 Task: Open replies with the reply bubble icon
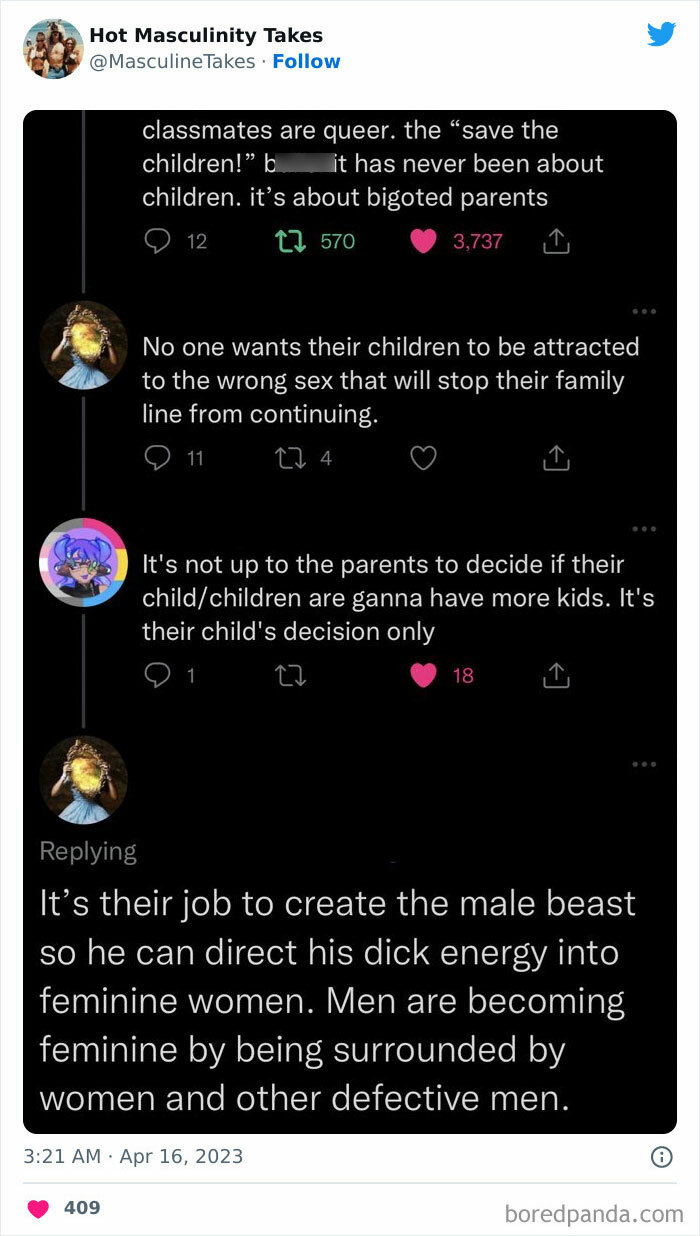(156, 240)
